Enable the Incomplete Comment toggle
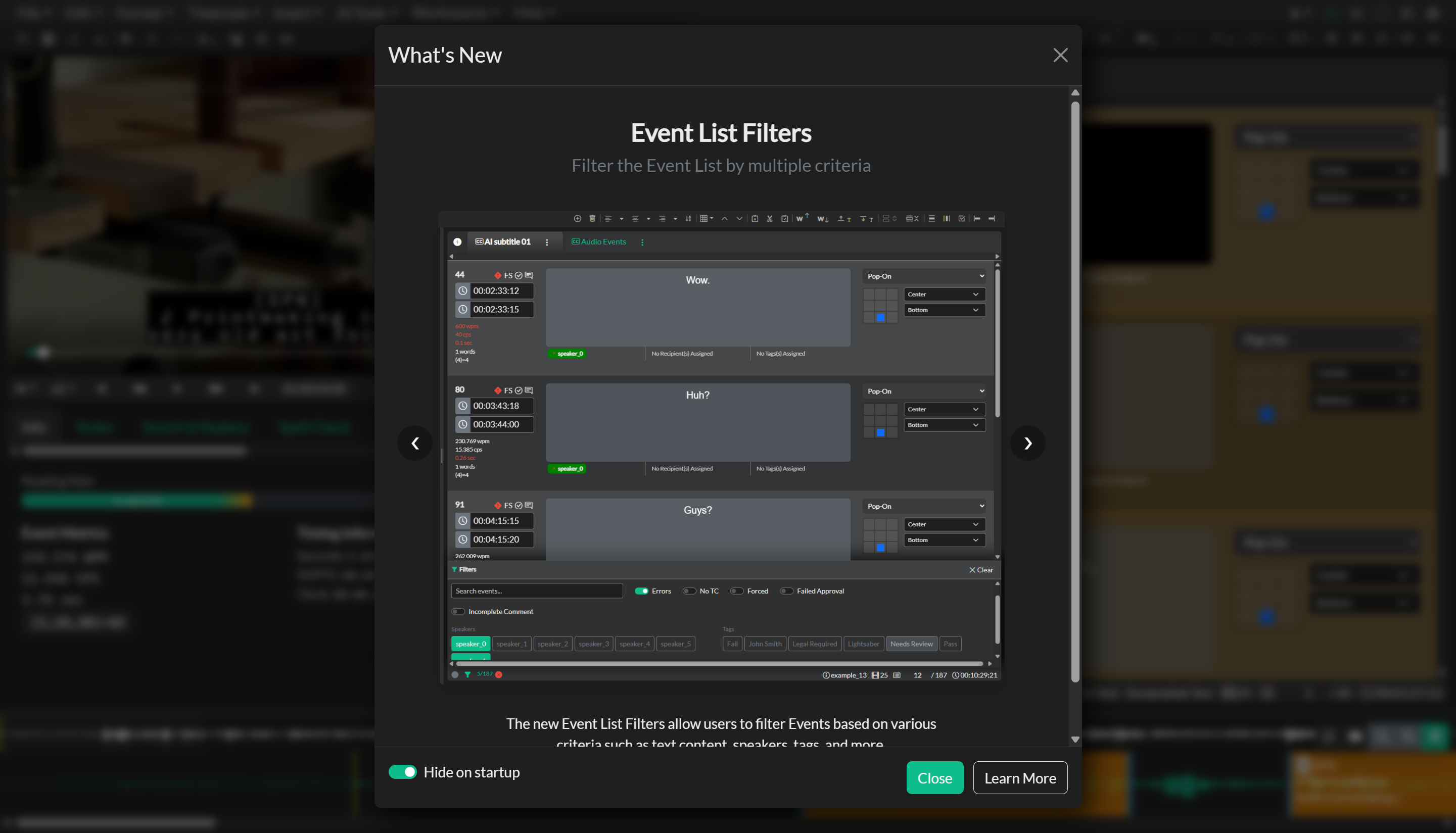The width and height of the screenshot is (1456, 833). (x=457, y=611)
